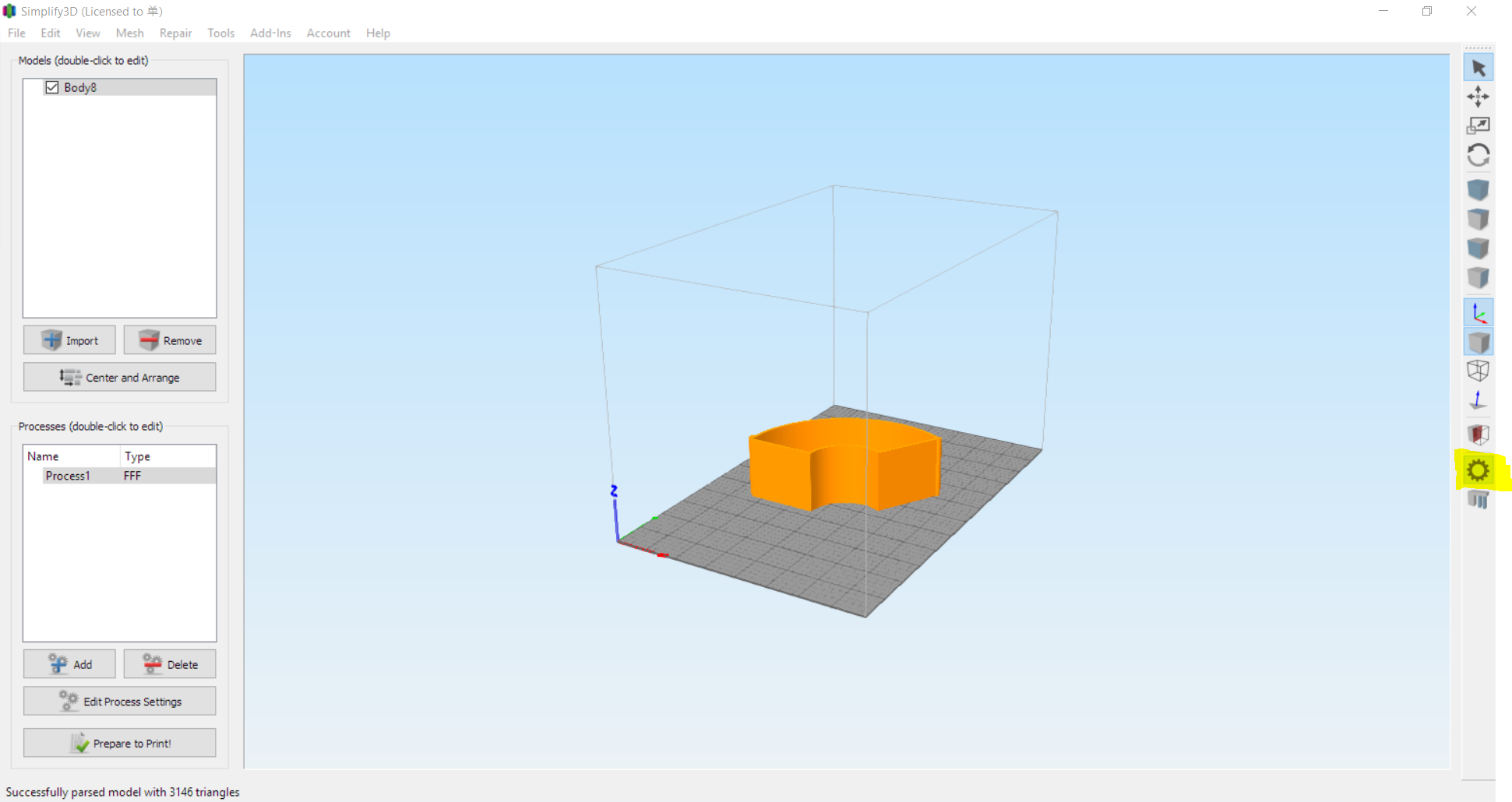Select the arrow pointer tool
The width and height of the screenshot is (1512, 802).
(x=1478, y=68)
